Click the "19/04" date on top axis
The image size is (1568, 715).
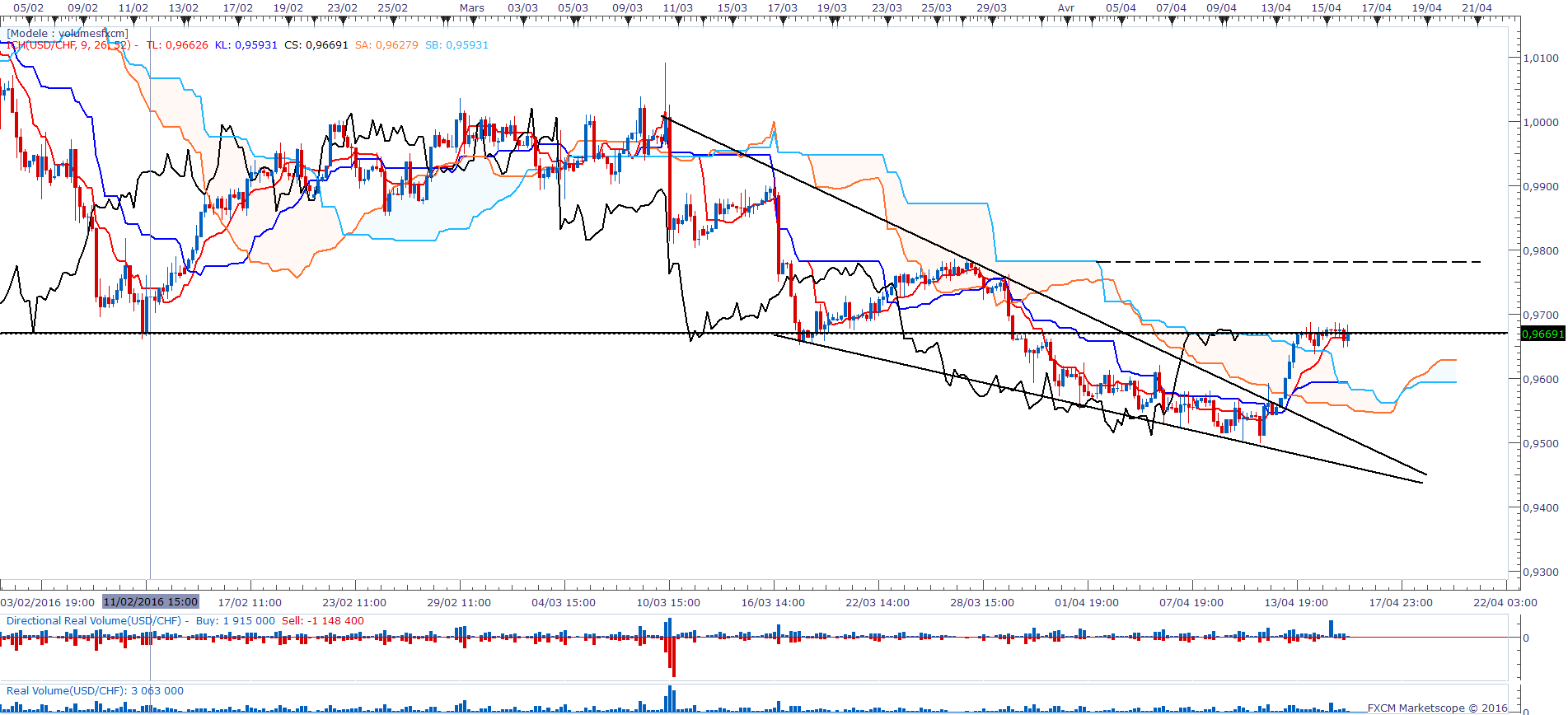(1427, 8)
